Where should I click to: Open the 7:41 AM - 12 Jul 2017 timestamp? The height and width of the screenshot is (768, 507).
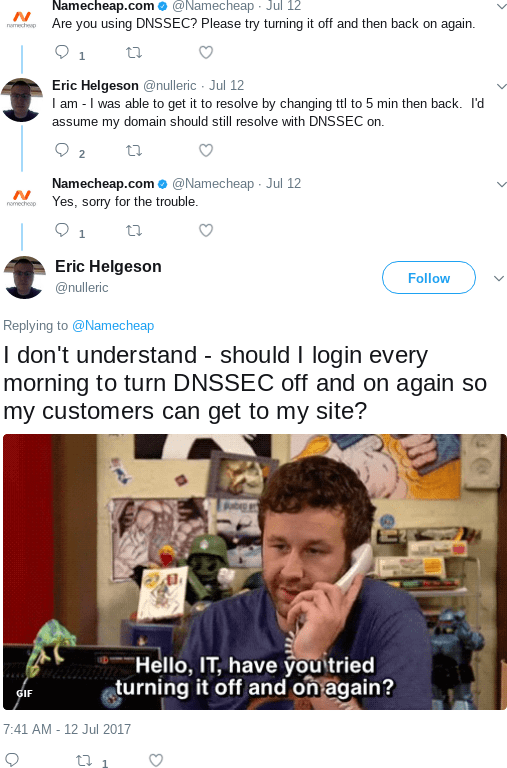coord(67,729)
